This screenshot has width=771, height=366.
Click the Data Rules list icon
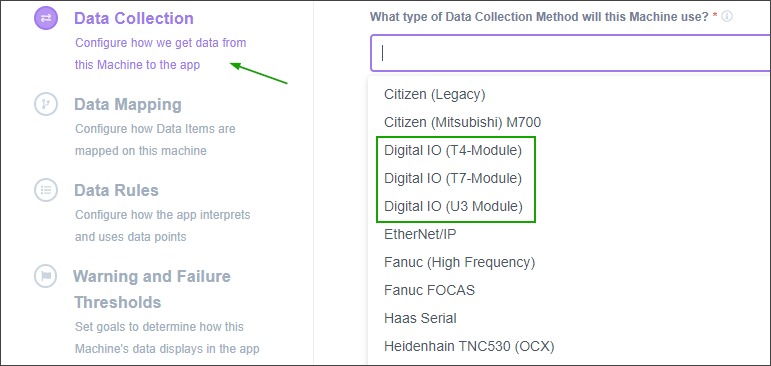(46, 190)
